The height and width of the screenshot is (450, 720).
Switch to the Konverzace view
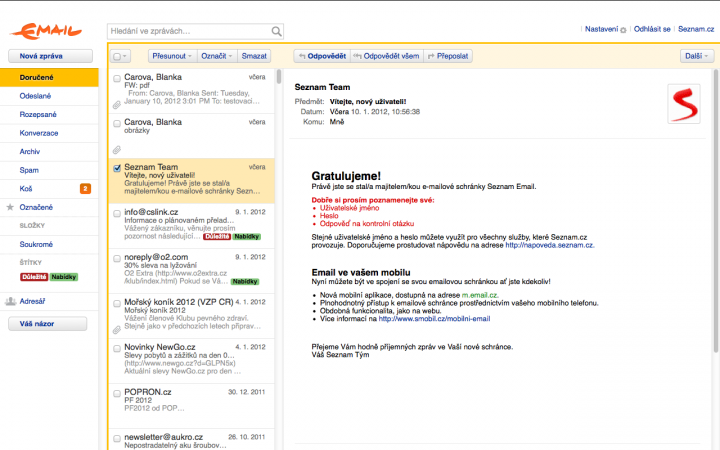(49, 133)
